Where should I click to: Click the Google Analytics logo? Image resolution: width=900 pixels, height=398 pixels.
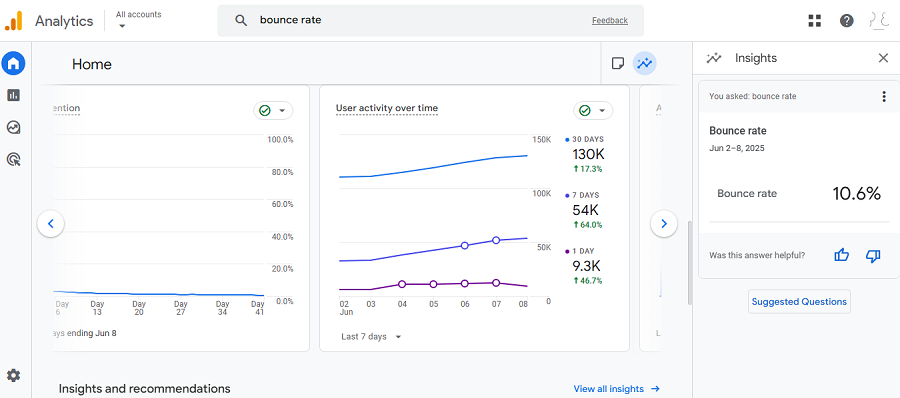click(x=13, y=21)
